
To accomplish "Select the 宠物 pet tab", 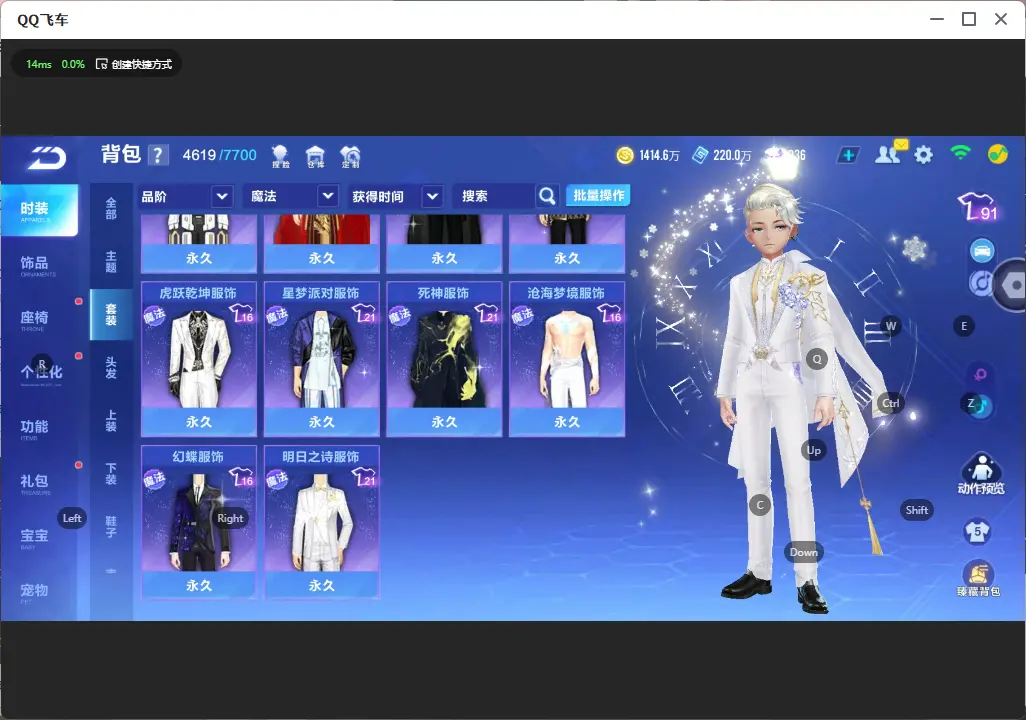I will pyautogui.click(x=34, y=592).
